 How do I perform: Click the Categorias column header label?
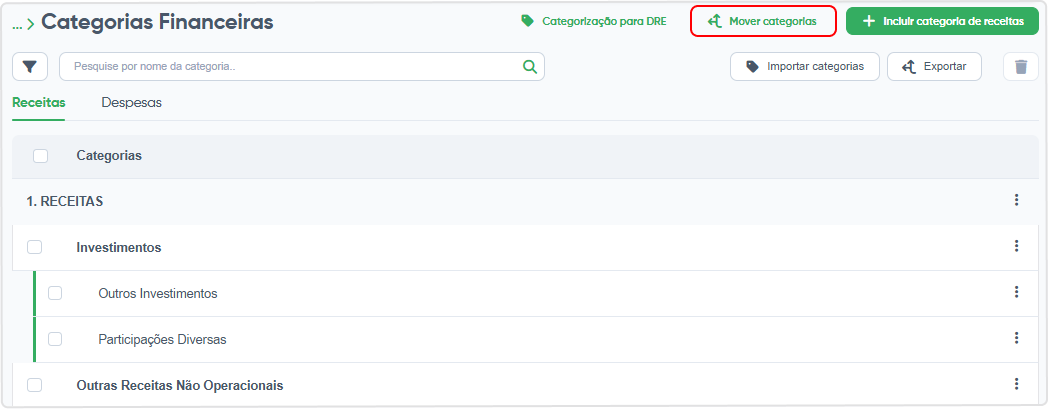[109, 156]
